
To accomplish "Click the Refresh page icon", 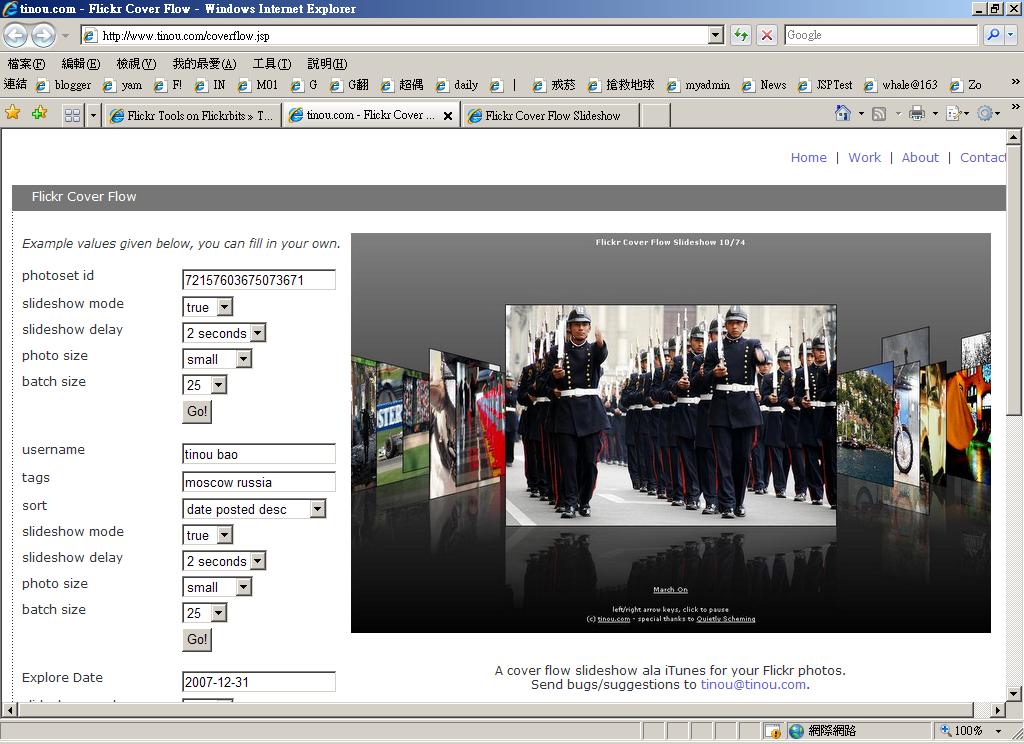I will (x=741, y=35).
